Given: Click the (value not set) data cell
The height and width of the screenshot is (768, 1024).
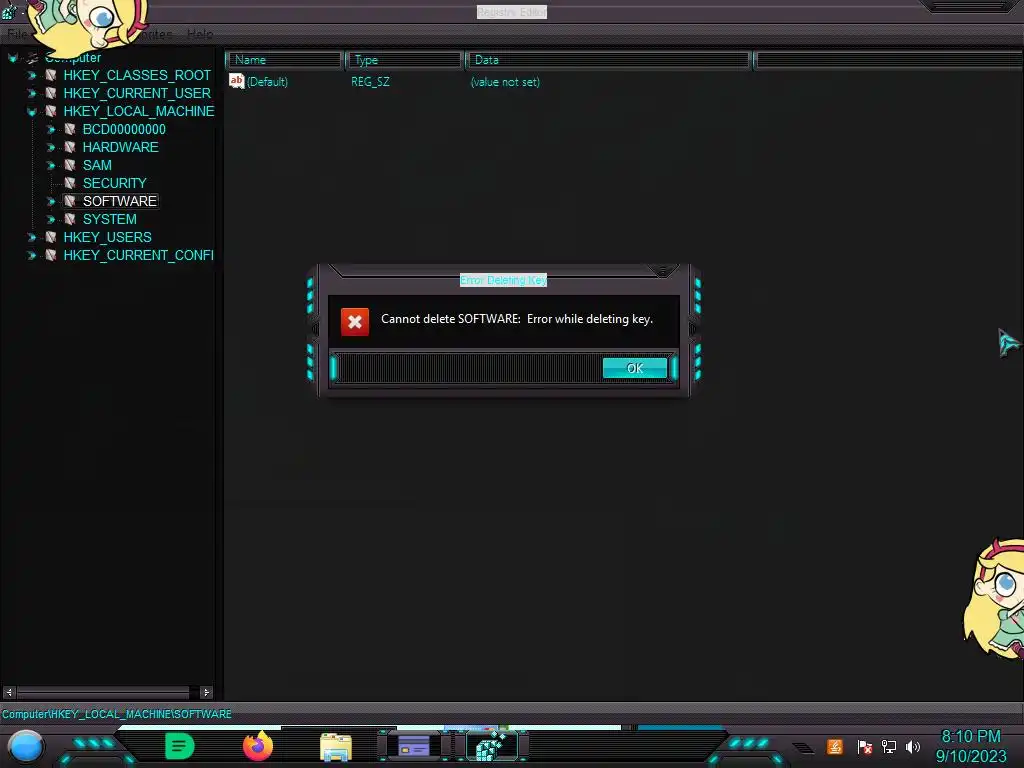Looking at the screenshot, I should [505, 82].
